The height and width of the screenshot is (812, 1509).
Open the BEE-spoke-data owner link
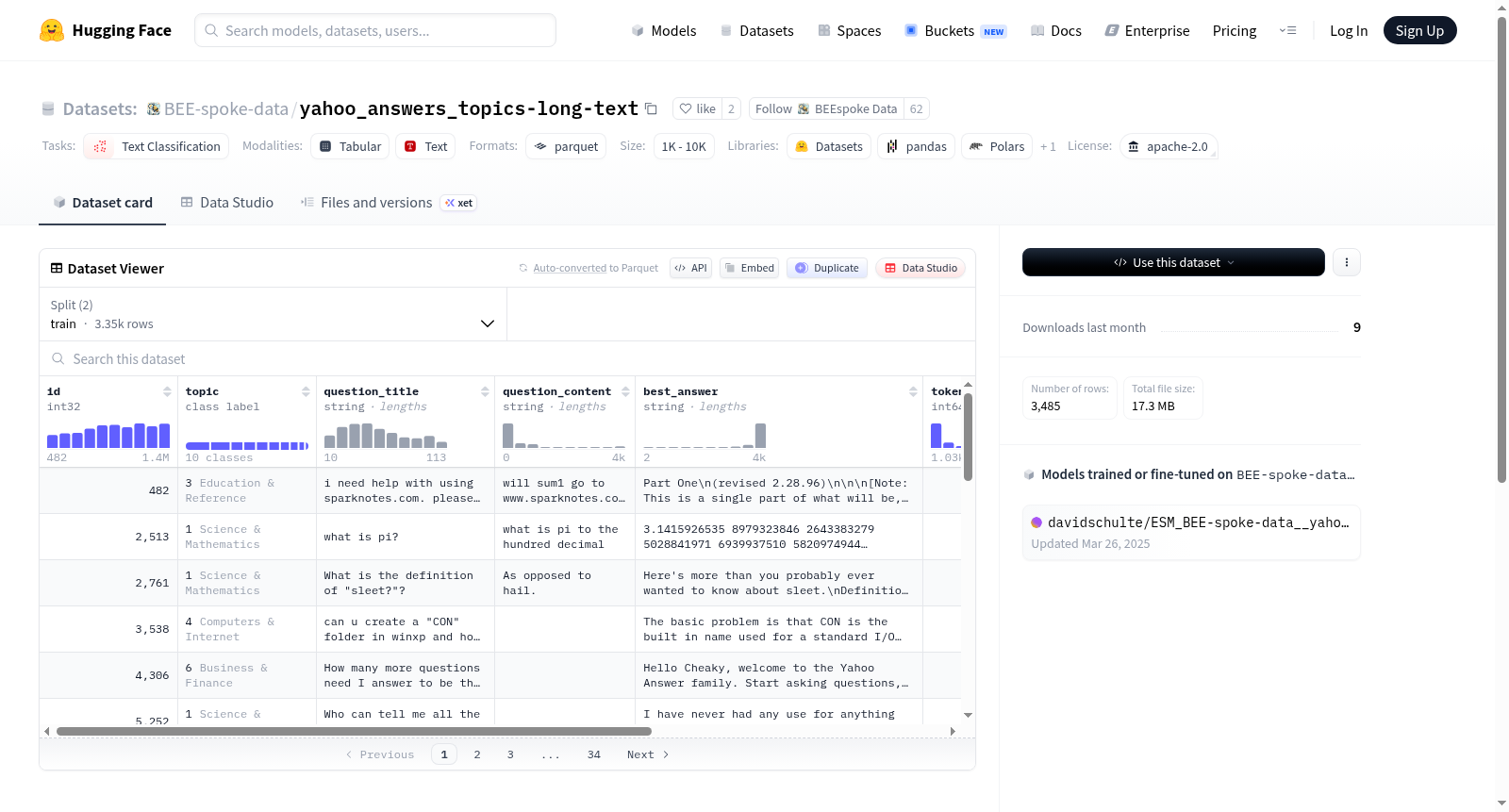click(x=226, y=108)
